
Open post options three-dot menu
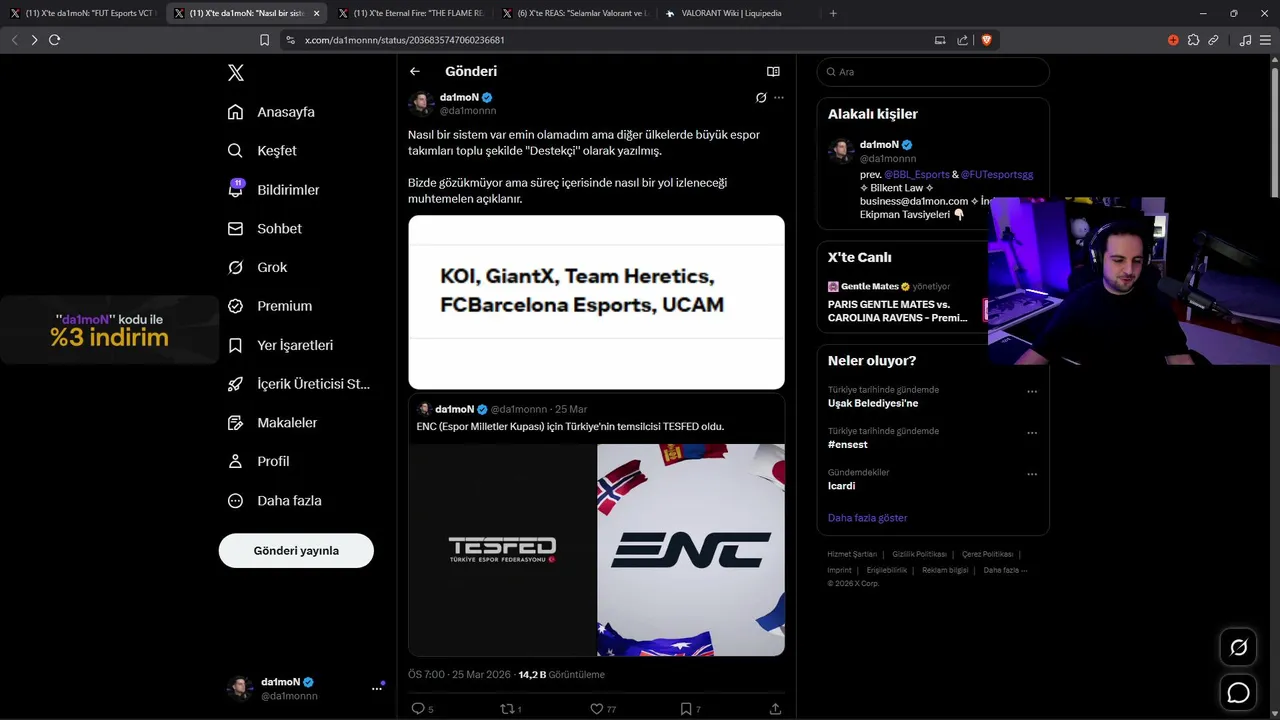click(x=779, y=98)
